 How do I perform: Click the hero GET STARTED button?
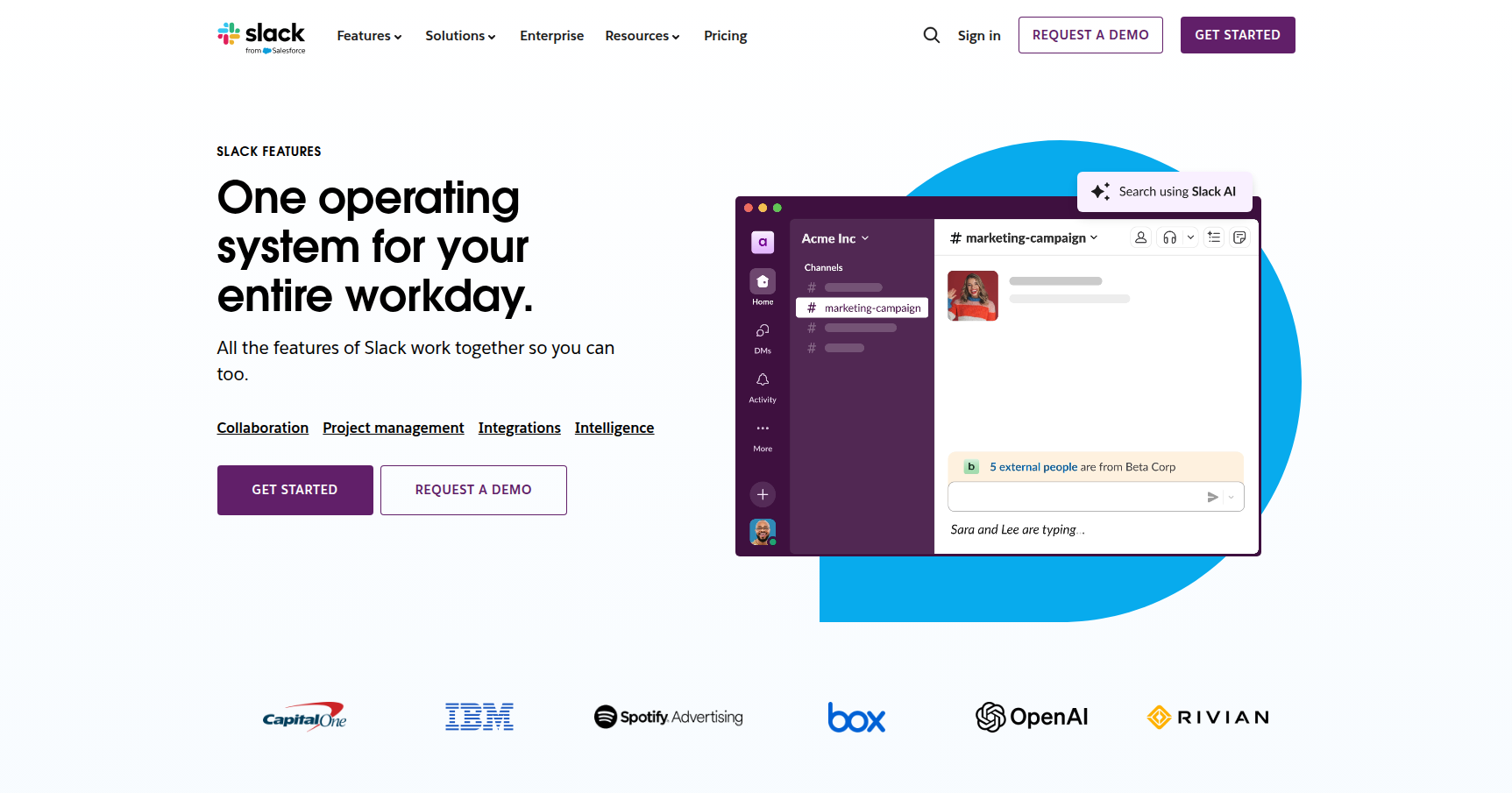point(295,490)
